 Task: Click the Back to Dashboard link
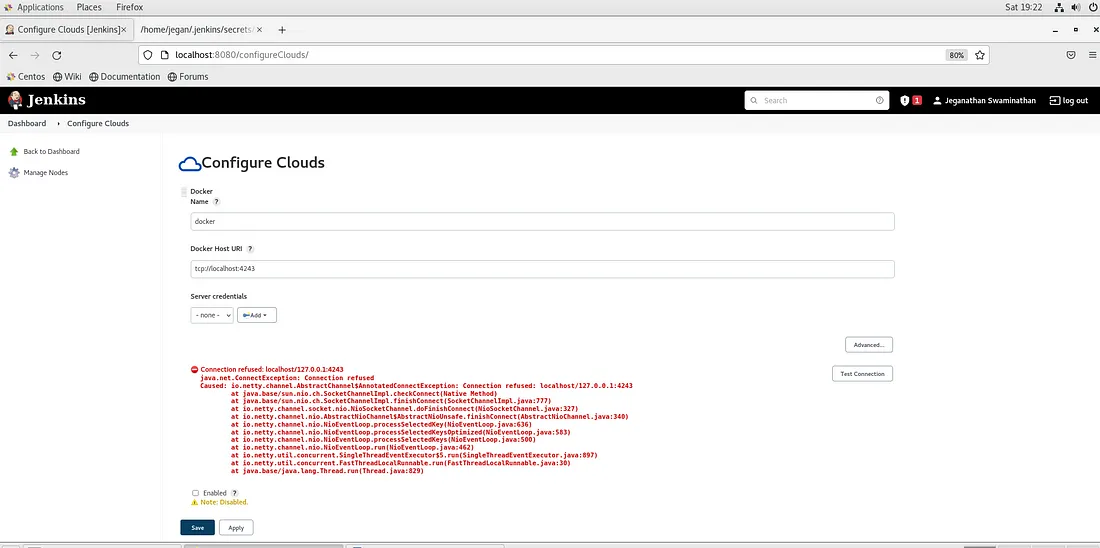coord(51,152)
